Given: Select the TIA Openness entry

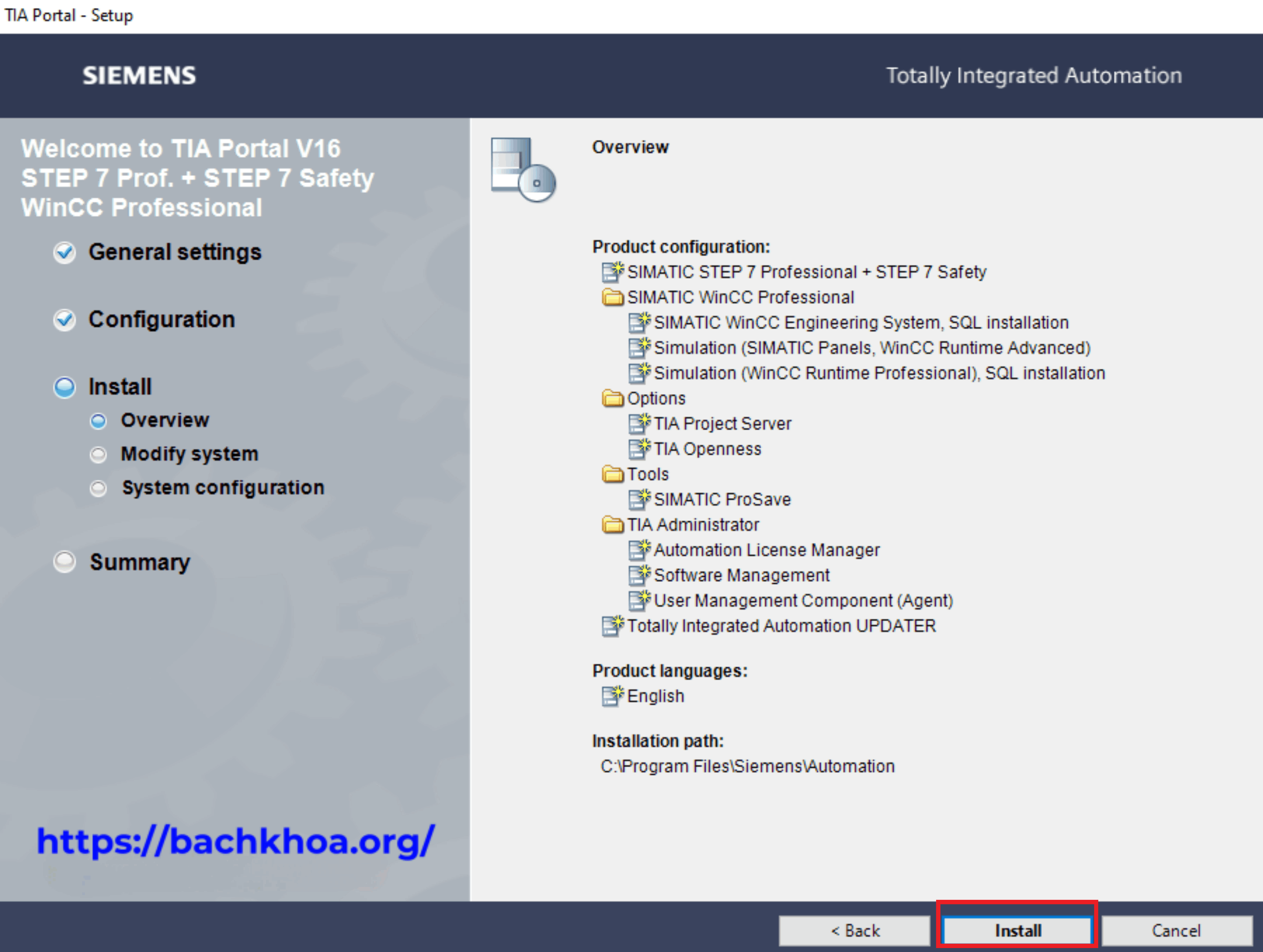Looking at the screenshot, I should point(707,449).
